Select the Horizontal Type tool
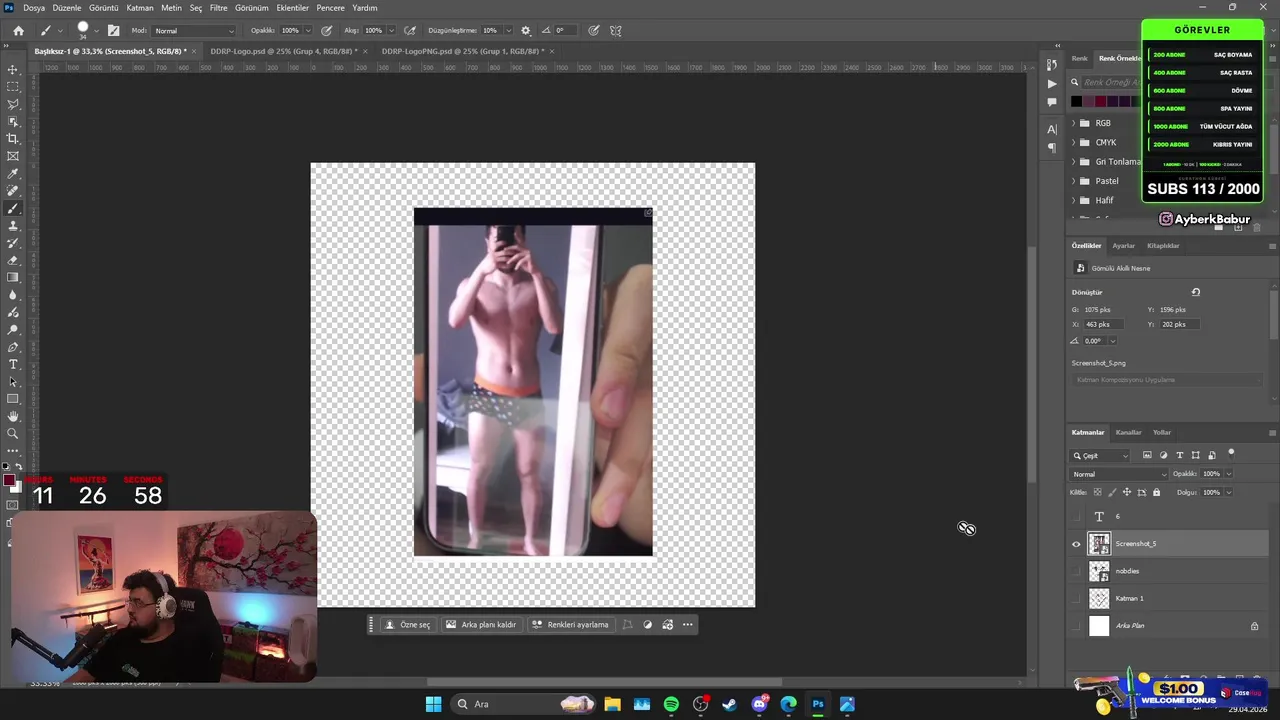Screen dimensions: 1280x720 coord(13,364)
